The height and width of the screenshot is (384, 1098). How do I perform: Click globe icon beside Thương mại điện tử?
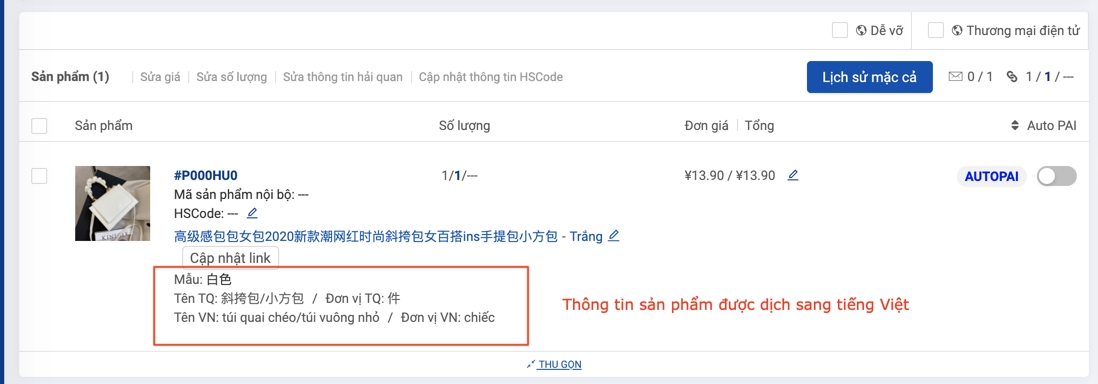(x=958, y=31)
